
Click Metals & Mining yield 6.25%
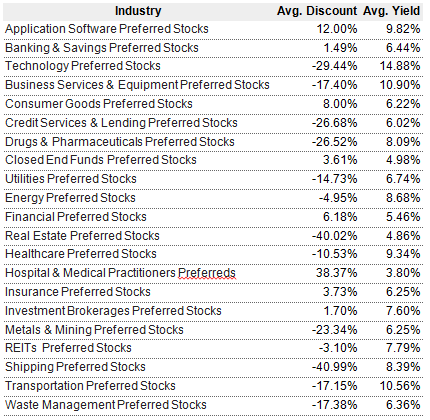(x=403, y=330)
